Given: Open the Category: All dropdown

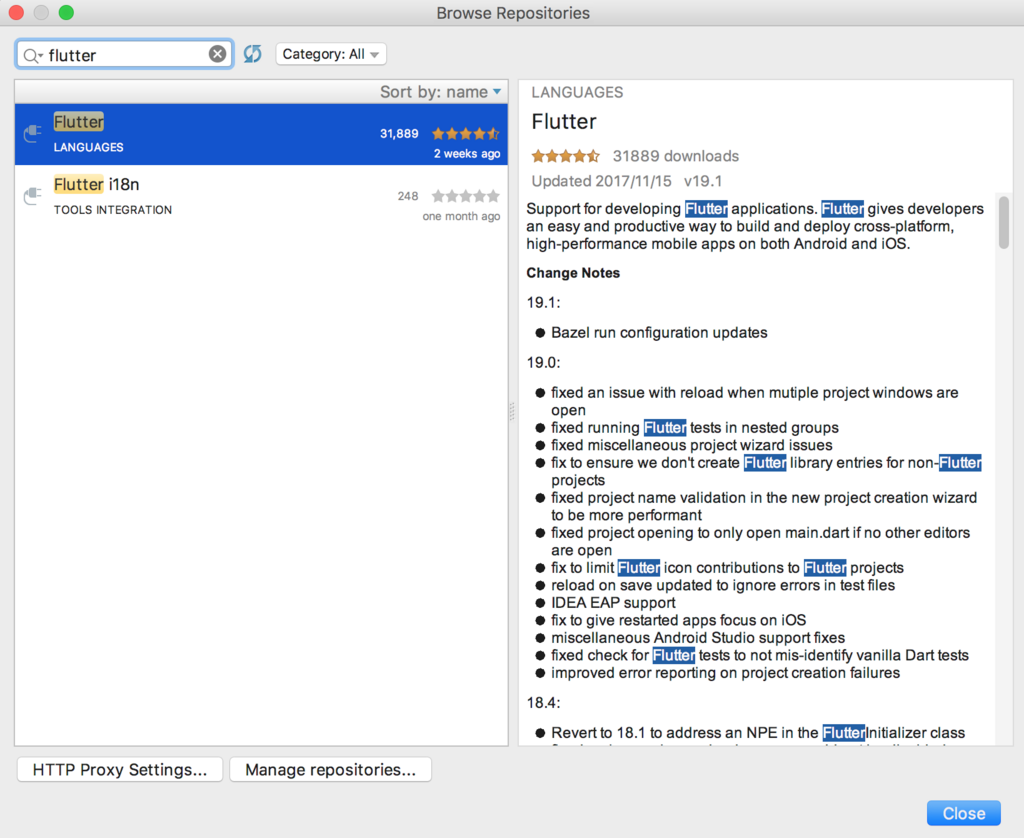Looking at the screenshot, I should click(331, 54).
